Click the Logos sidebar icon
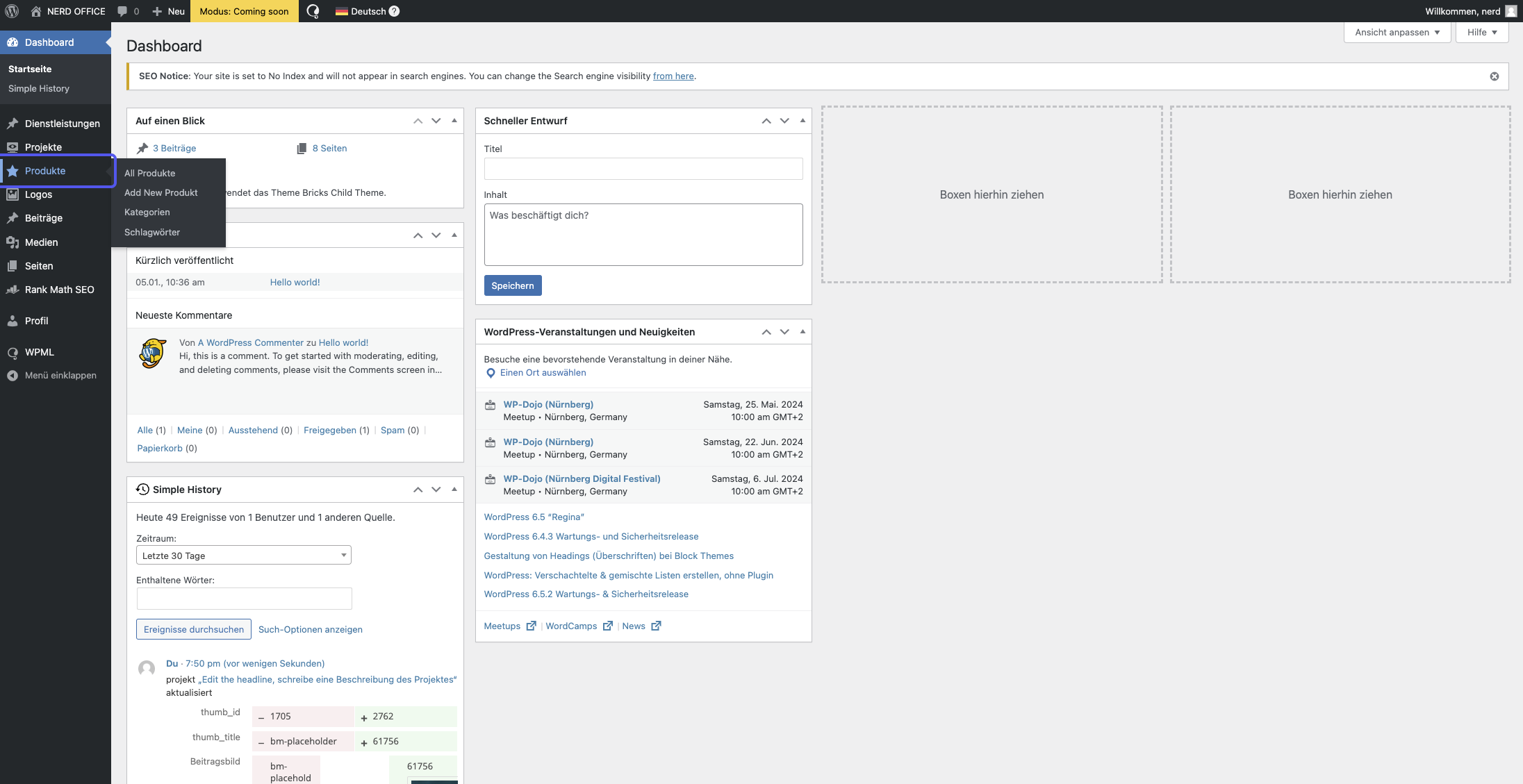Viewport: 1523px width, 784px height. (13, 194)
